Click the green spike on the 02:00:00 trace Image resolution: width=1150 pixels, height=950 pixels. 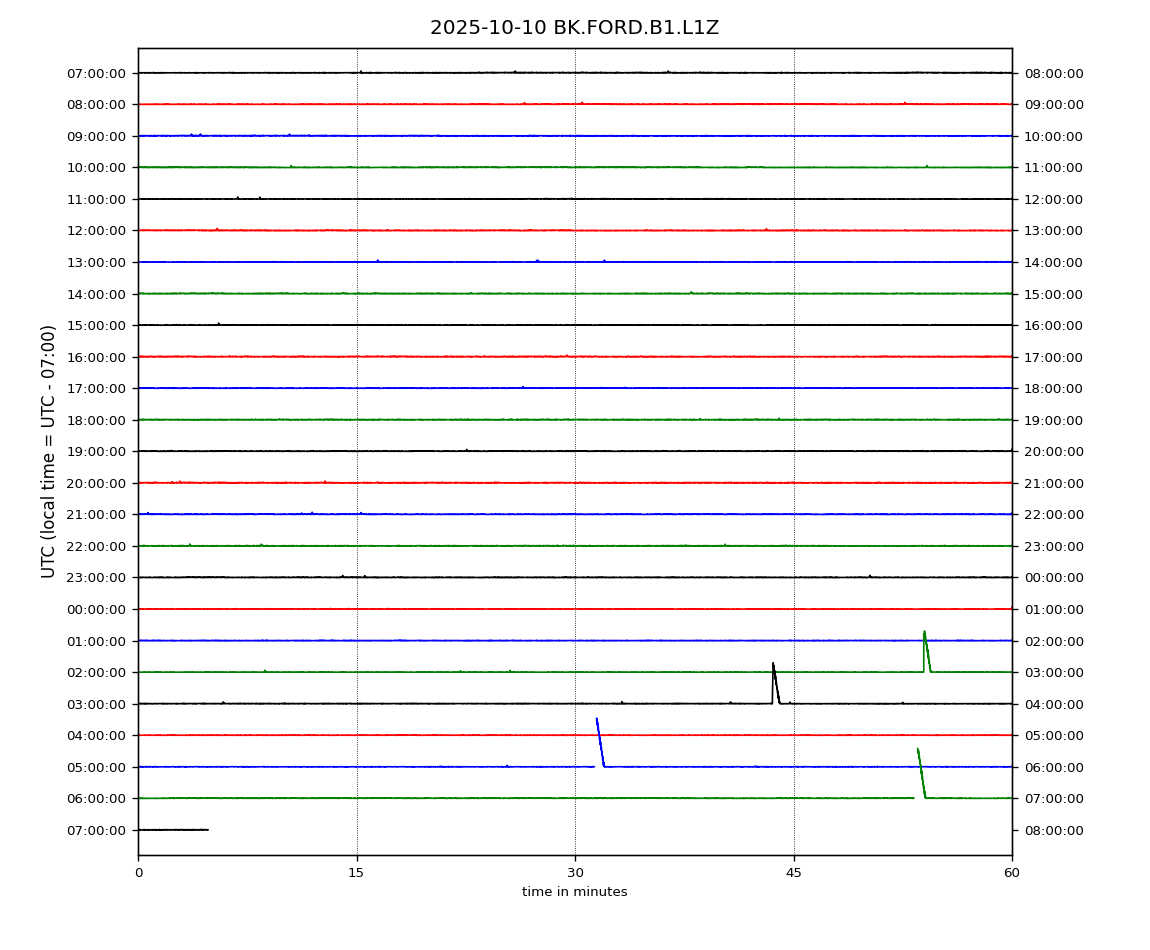[926, 650]
